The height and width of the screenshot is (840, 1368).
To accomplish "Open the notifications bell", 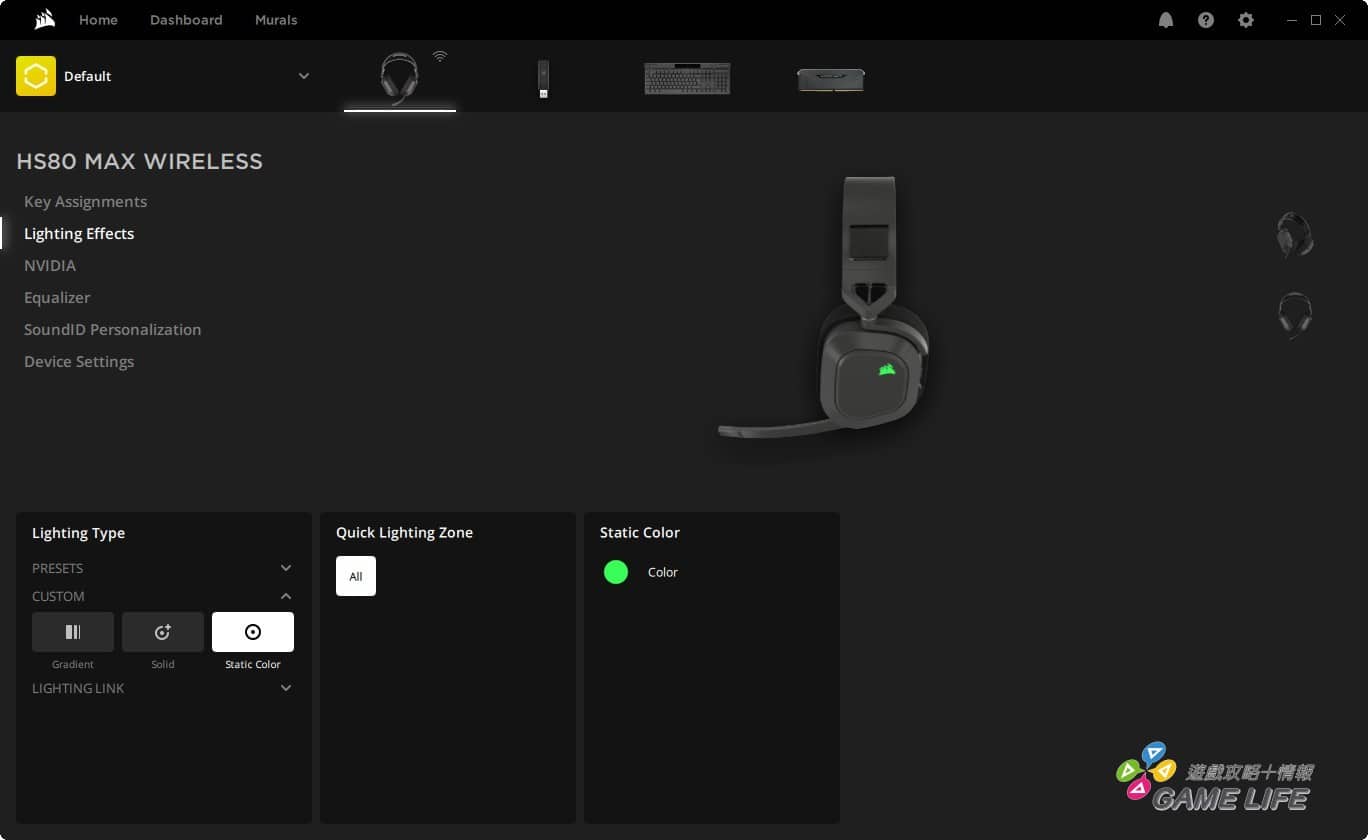I will pyautogui.click(x=1166, y=20).
